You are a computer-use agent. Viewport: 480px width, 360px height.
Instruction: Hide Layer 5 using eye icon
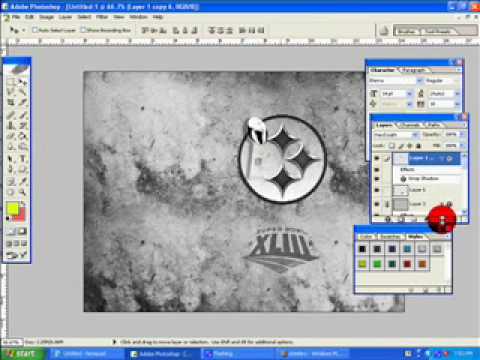[377, 190]
